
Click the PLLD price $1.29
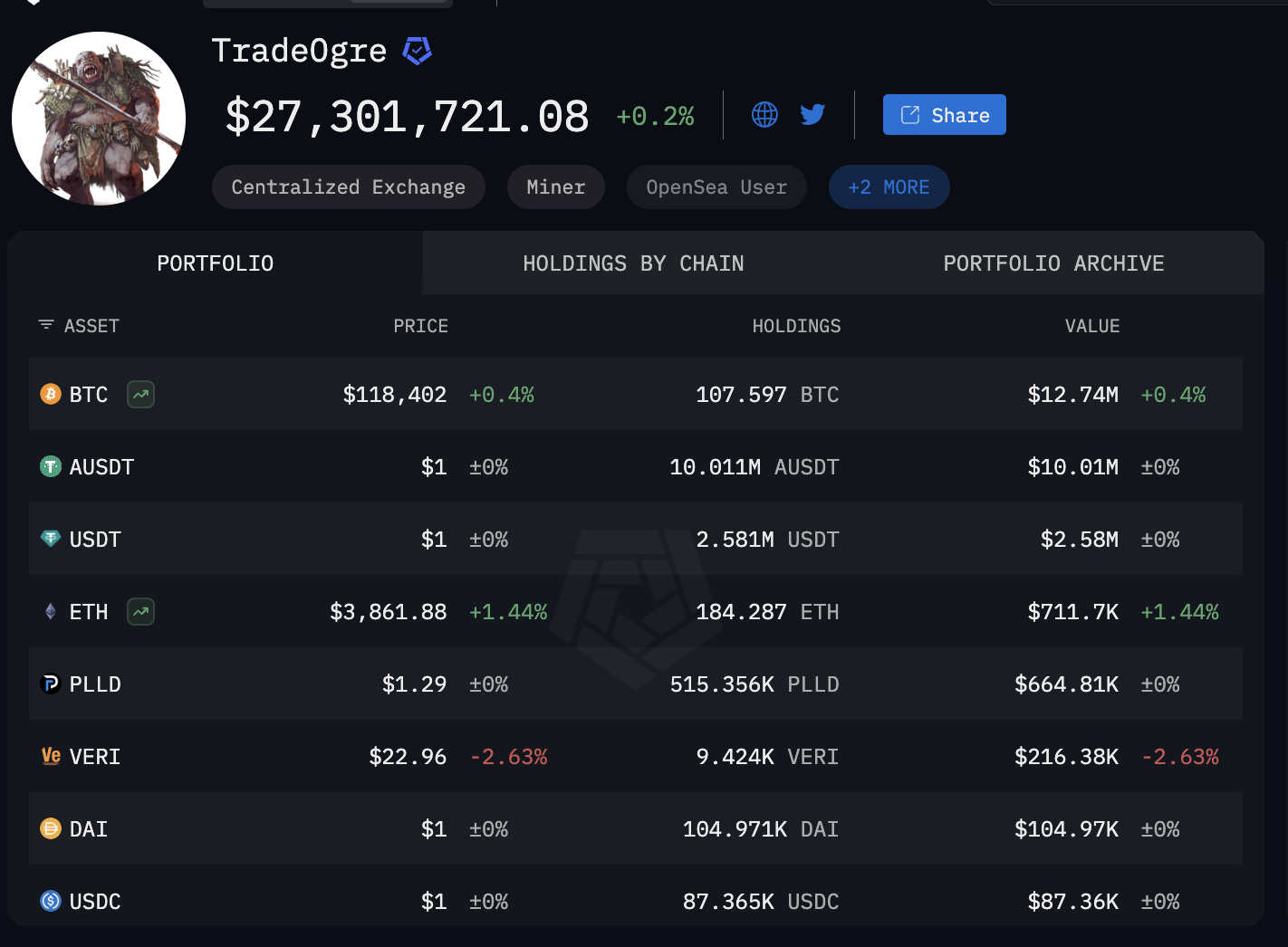[414, 684]
